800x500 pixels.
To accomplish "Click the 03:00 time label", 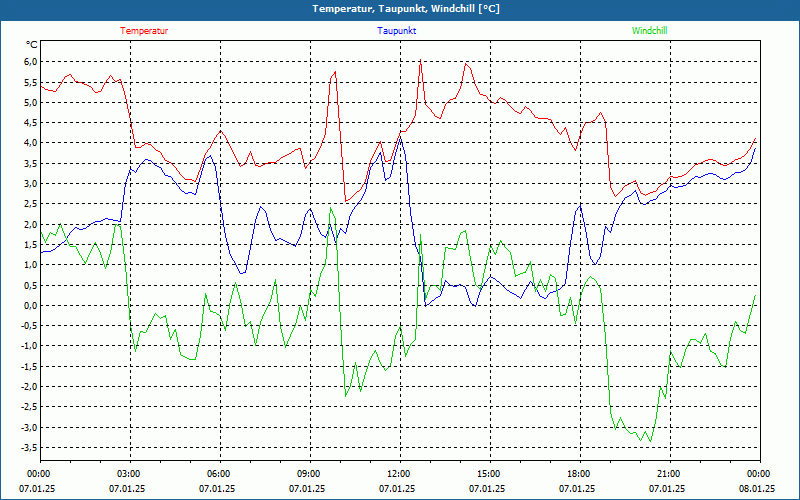I will (x=130, y=474).
